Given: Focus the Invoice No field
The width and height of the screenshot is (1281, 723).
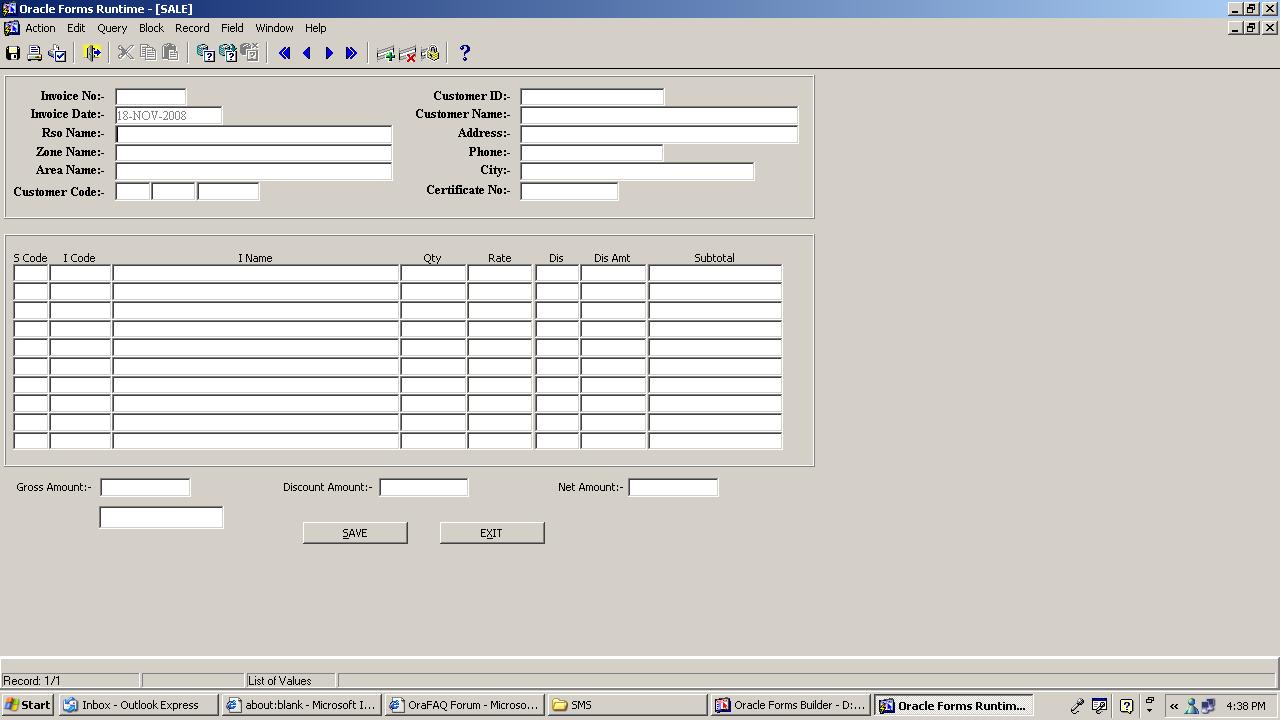Looking at the screenshot, I should coord(150,97).
